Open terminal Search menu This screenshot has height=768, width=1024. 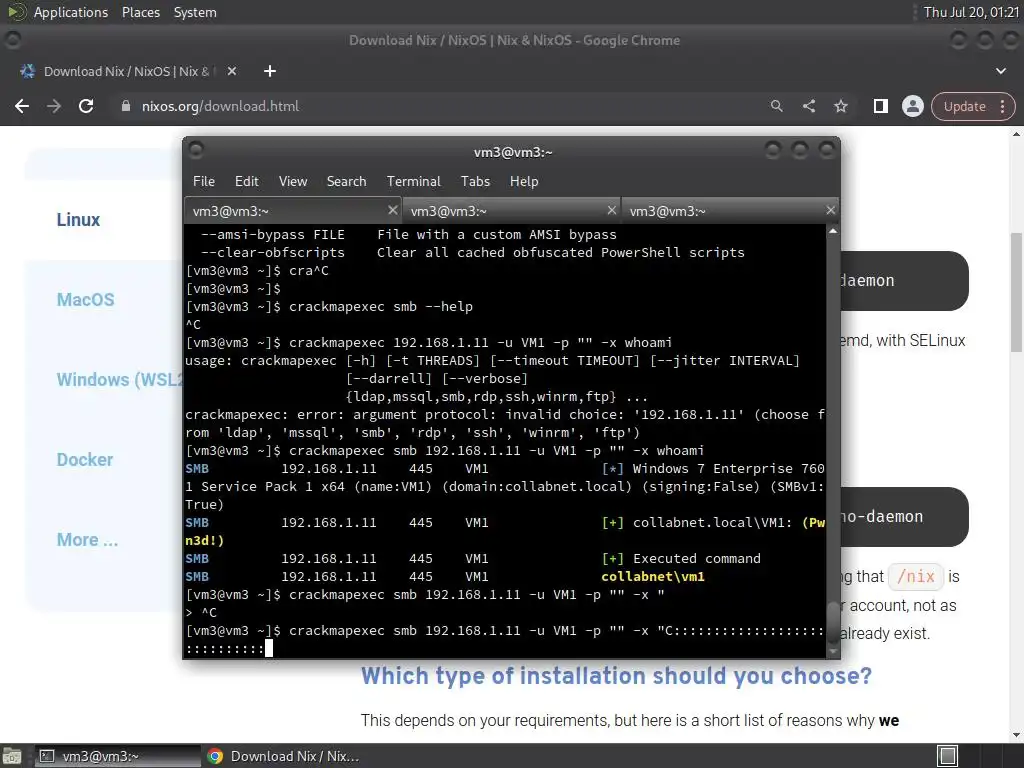[346, 182]
